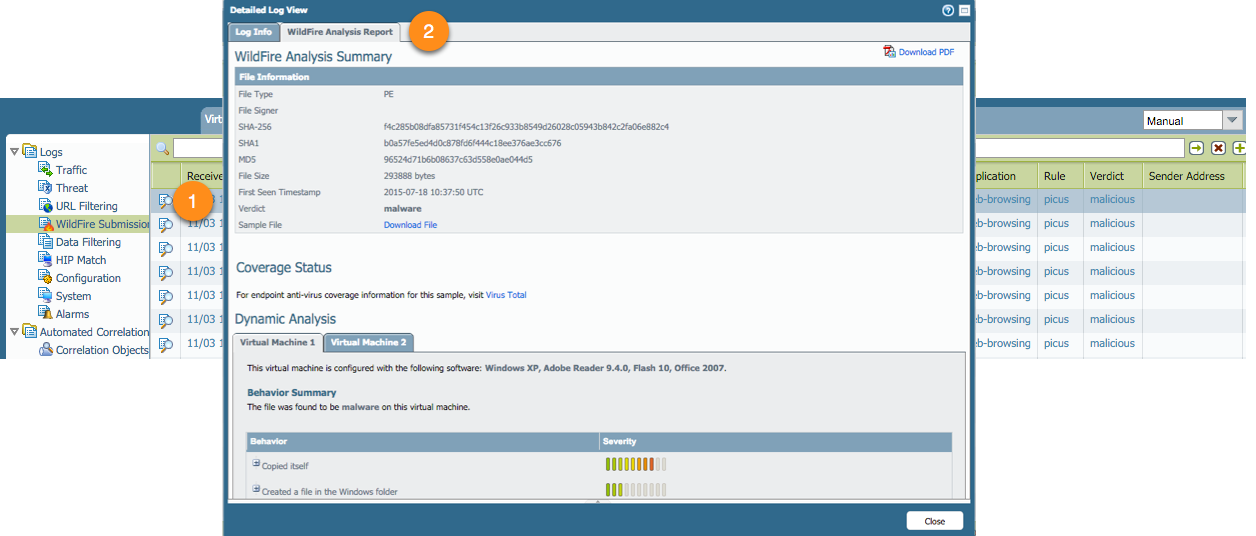1256x536 pixels.
Task: Click the Close button
Action: coord(934,521)
